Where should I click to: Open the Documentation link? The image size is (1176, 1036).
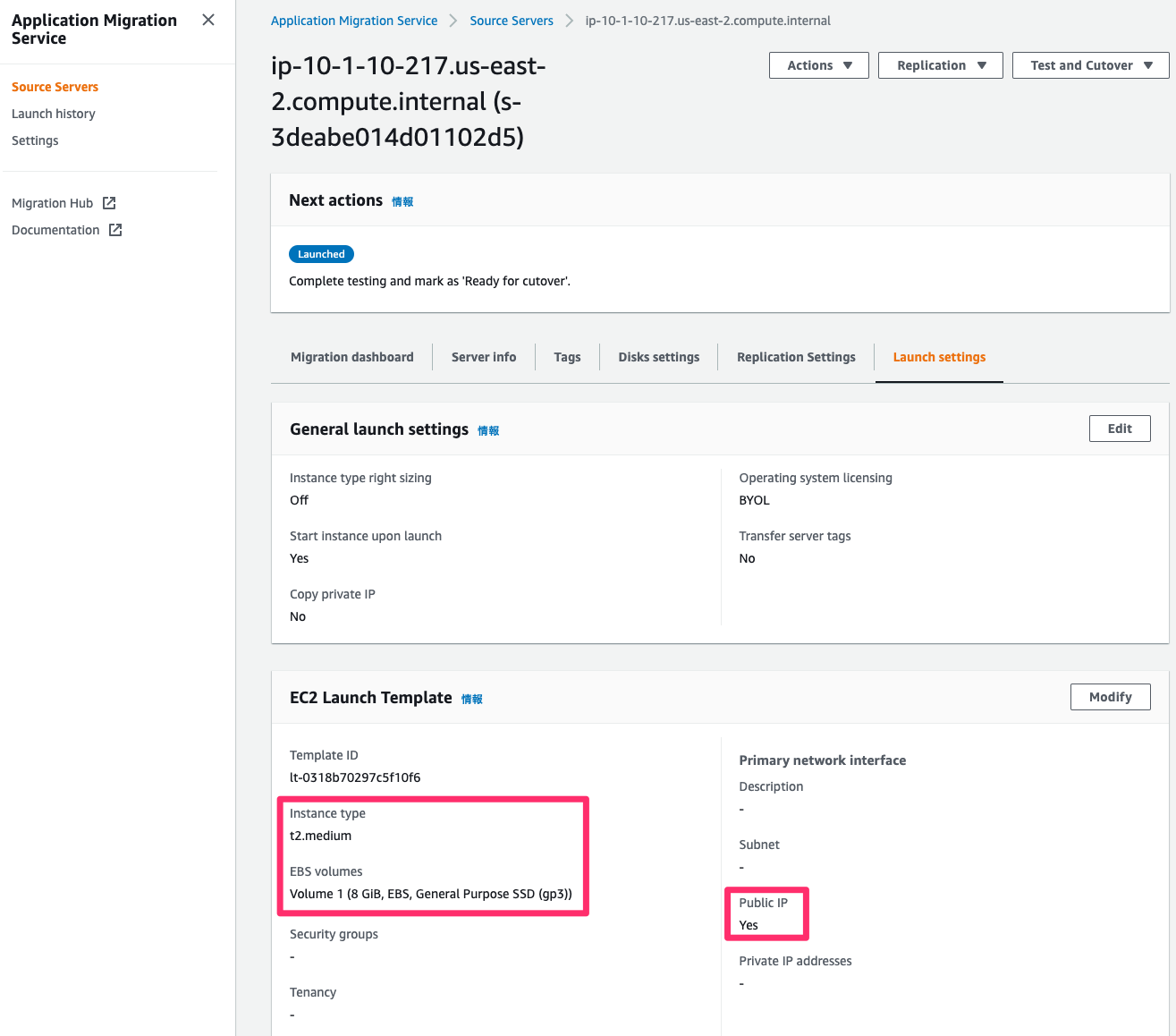point(55,230)
